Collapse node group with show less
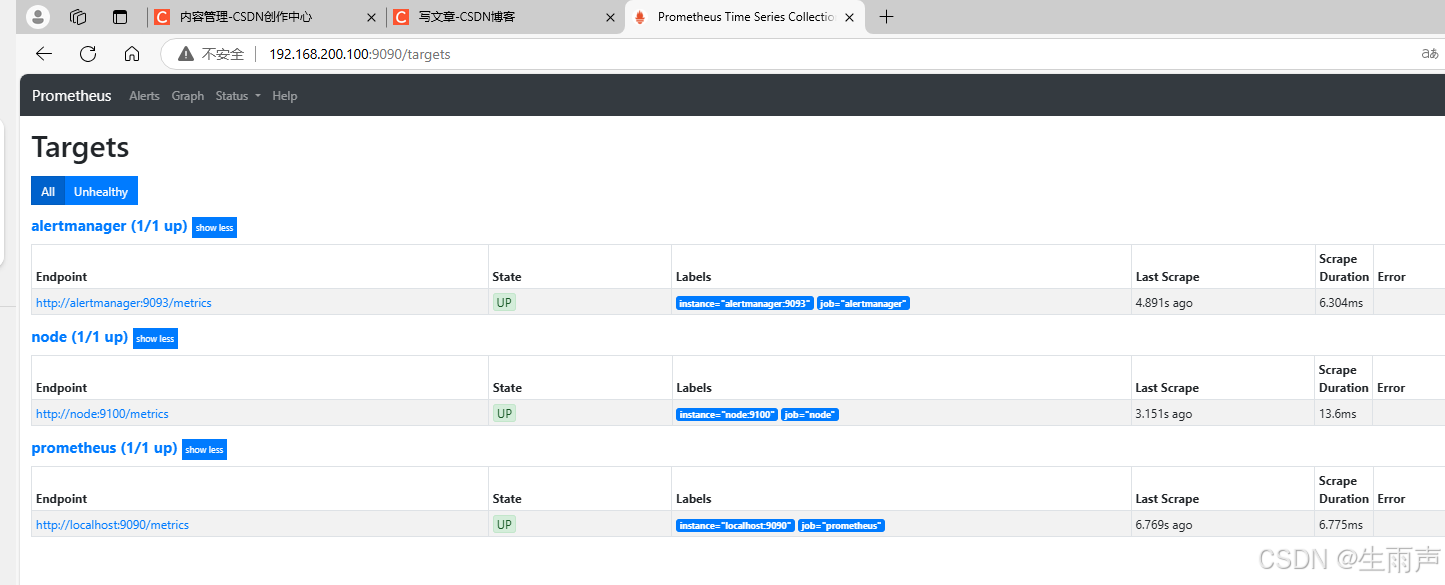This screenshot has width=1445, height=585. pos(155,339)
